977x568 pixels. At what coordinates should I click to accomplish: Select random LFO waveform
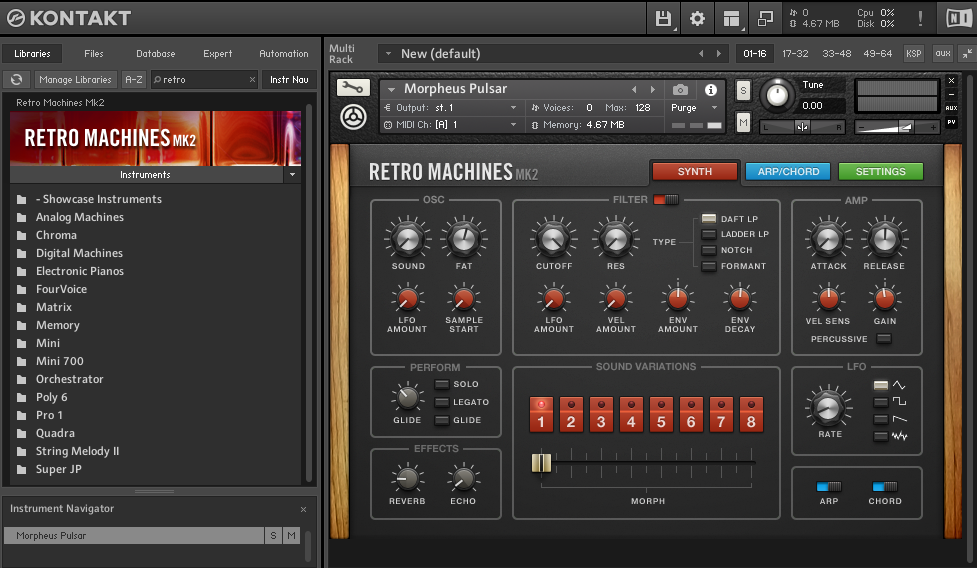880,437
